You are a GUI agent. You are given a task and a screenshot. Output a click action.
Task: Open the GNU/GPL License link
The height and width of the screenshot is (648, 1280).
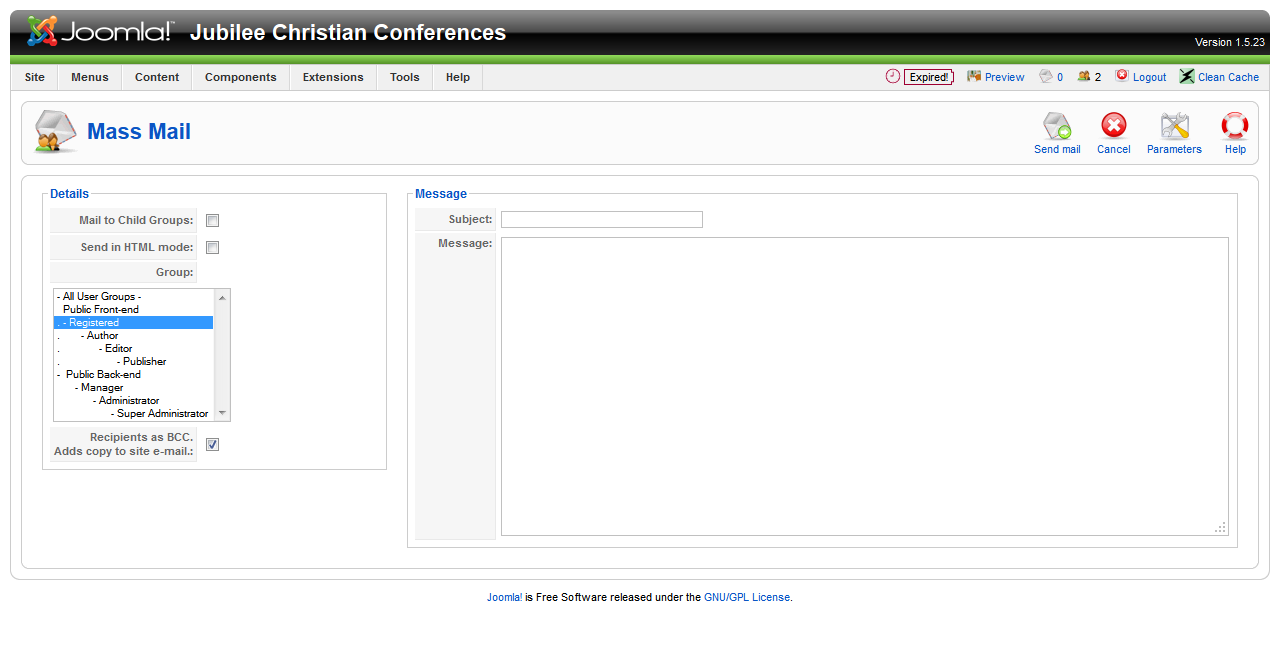click(747, 597)
